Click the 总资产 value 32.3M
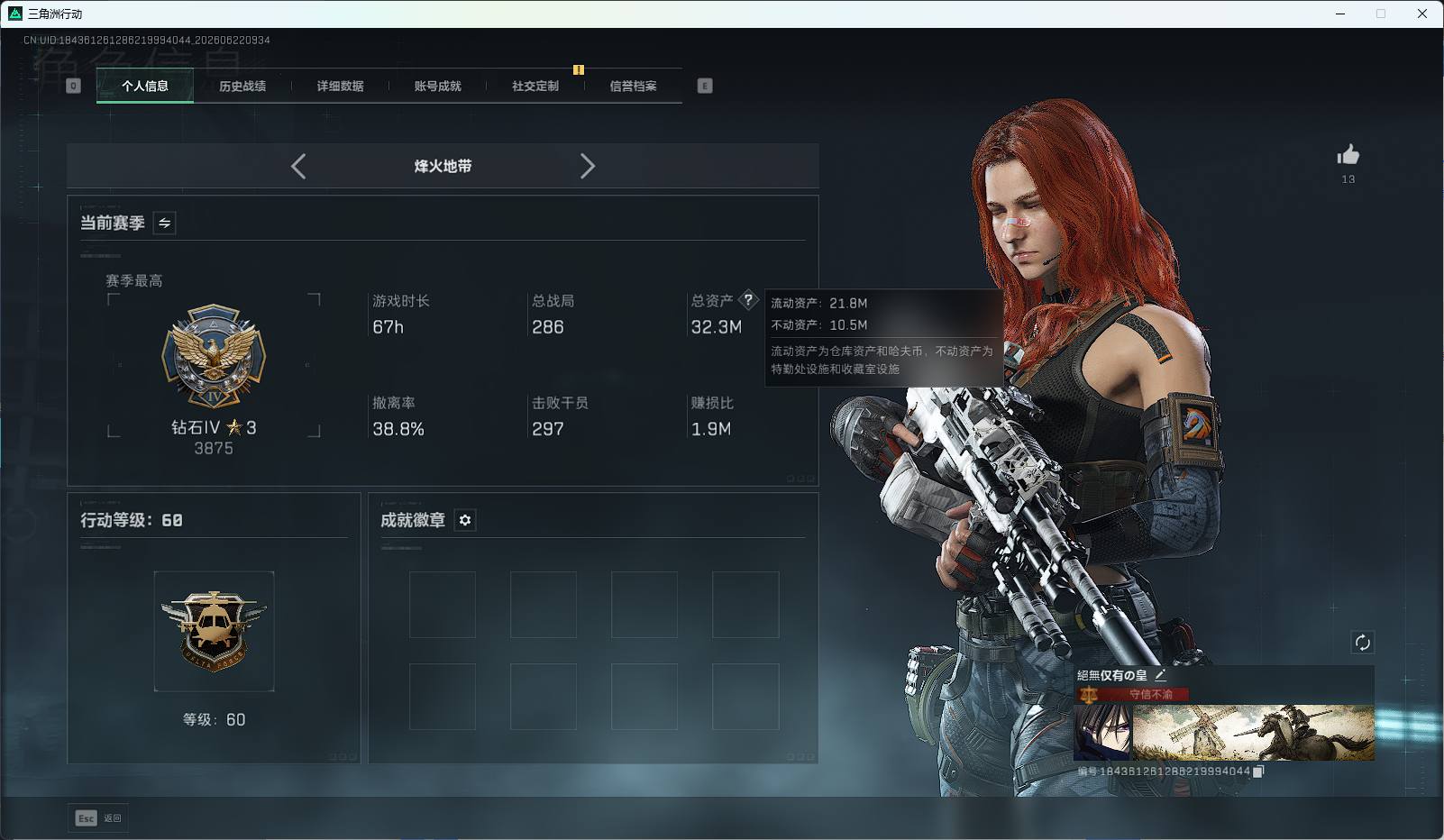Image resolution: width=1444 pixels, height=840 pixels. pos(717,327)
